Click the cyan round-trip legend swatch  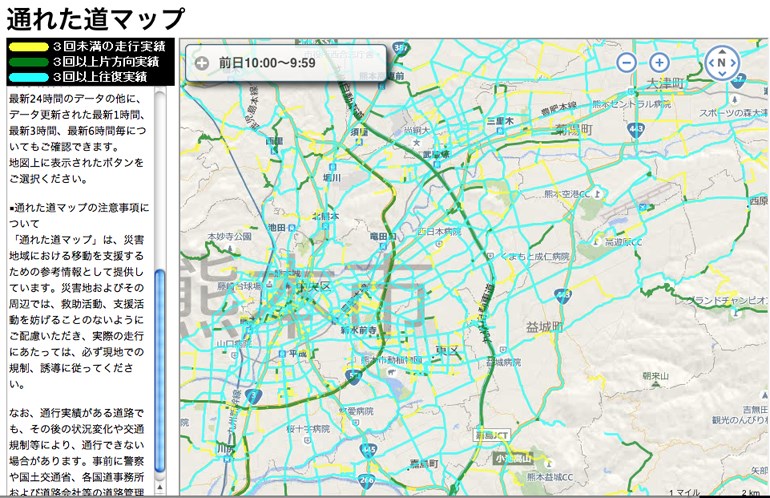(x=27, y=76)
